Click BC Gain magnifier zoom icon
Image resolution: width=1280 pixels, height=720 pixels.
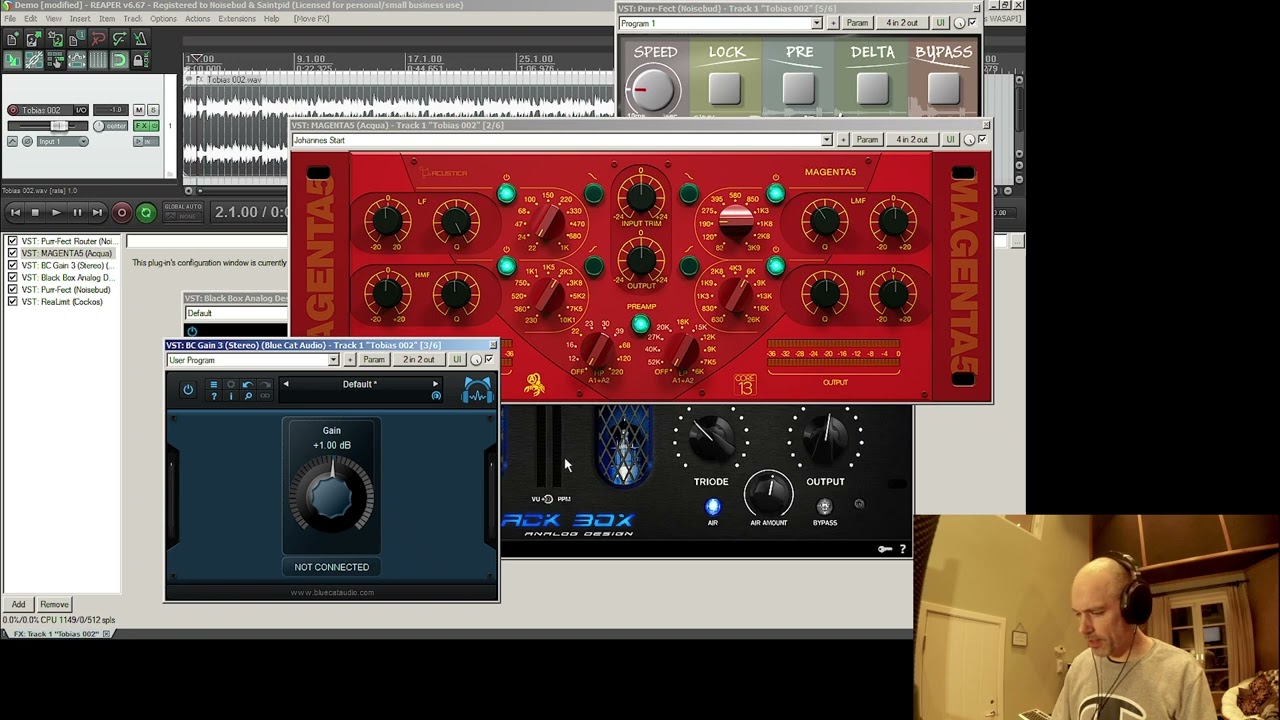pos(248,396)
